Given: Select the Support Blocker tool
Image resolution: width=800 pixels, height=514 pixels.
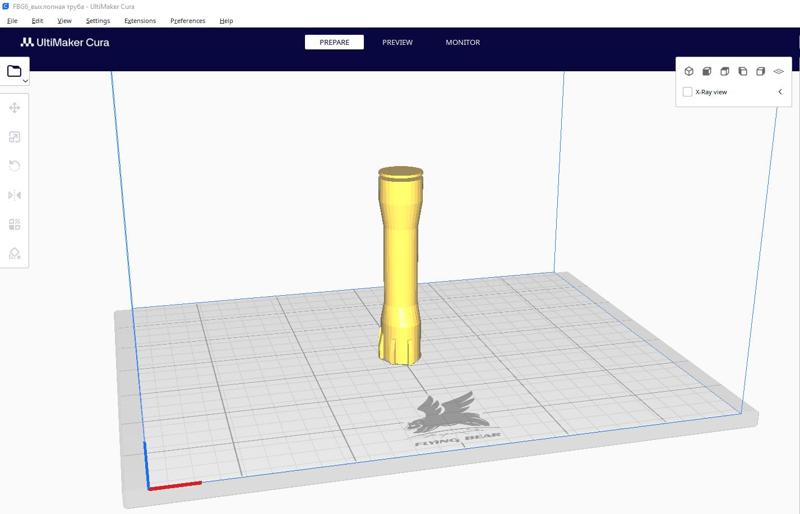Looking at the screenshot, I should pyautogui.click(x=14, y=253).
